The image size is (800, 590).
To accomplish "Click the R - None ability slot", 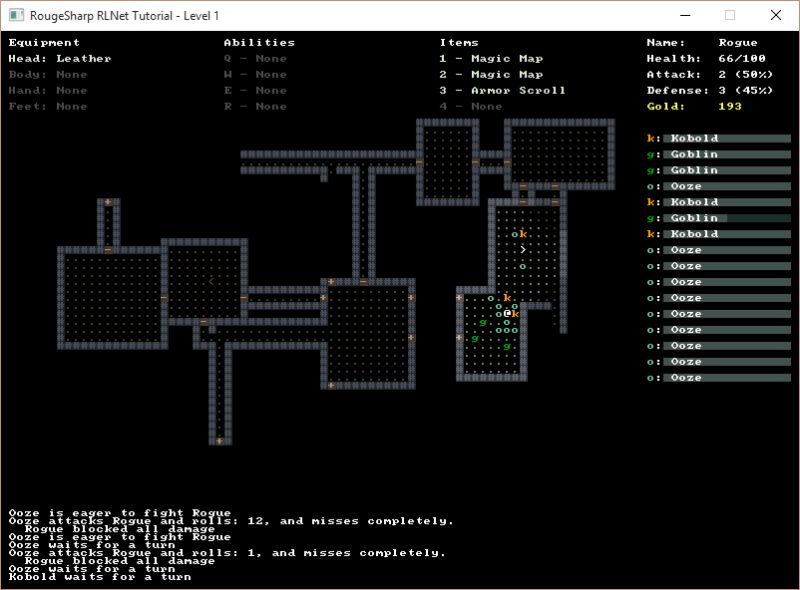I will point(255,106).
